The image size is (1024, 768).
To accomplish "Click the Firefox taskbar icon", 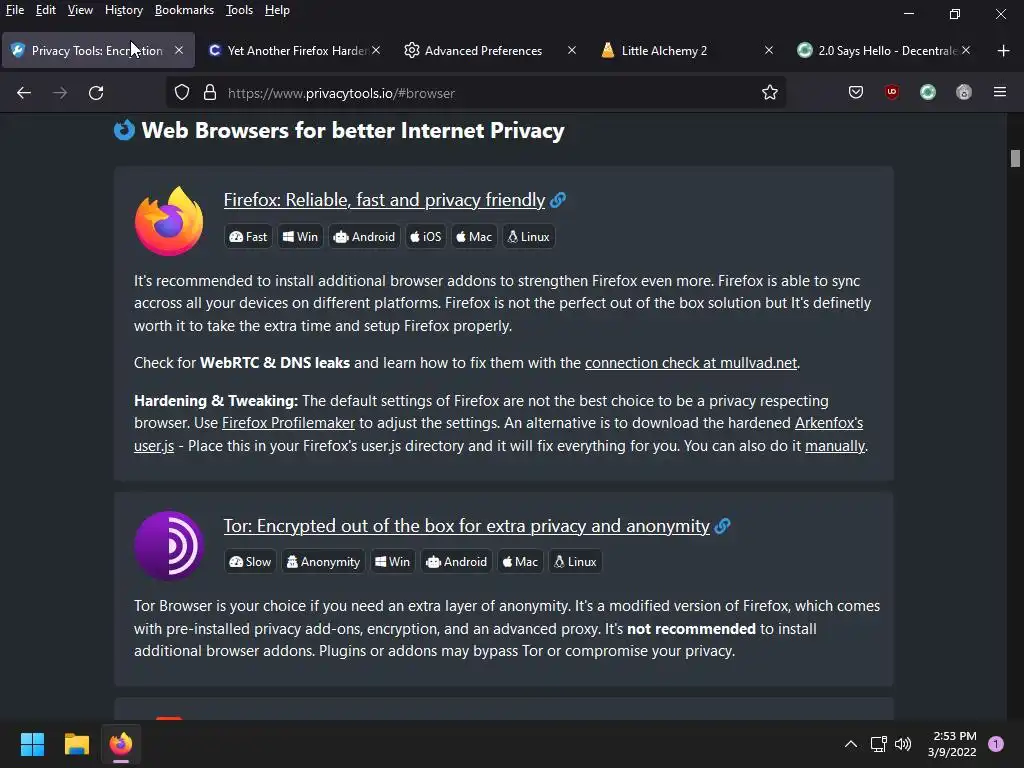I will [121, 744].
